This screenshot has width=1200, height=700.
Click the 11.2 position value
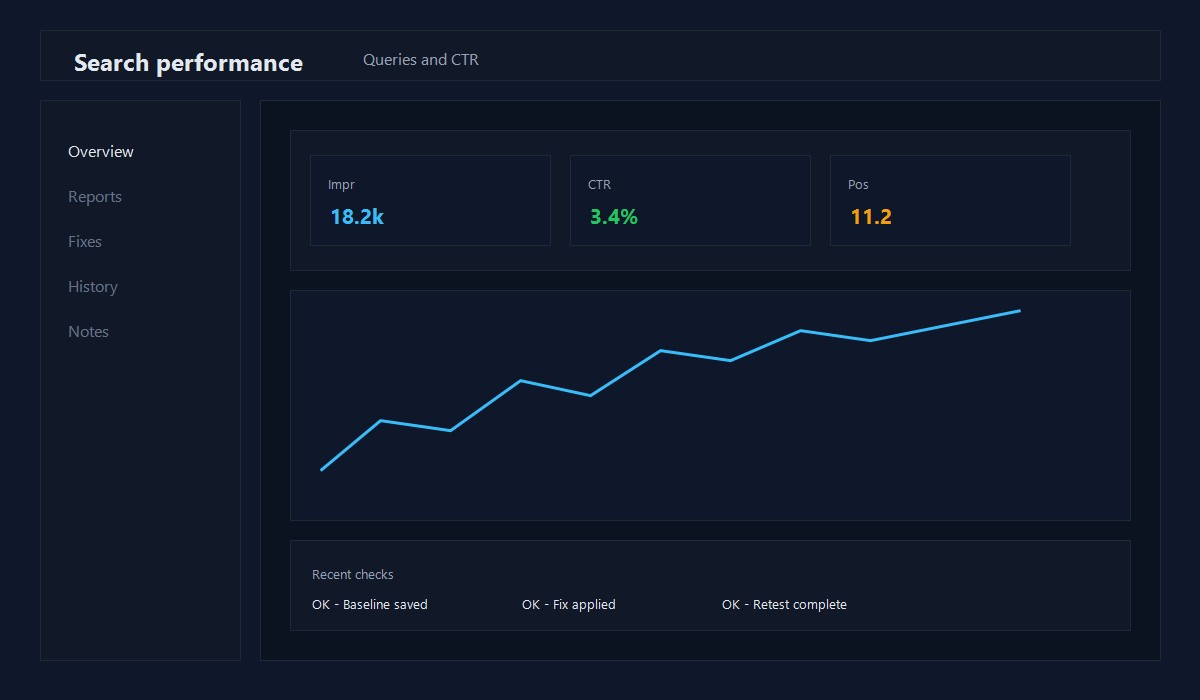pos(870,216)
